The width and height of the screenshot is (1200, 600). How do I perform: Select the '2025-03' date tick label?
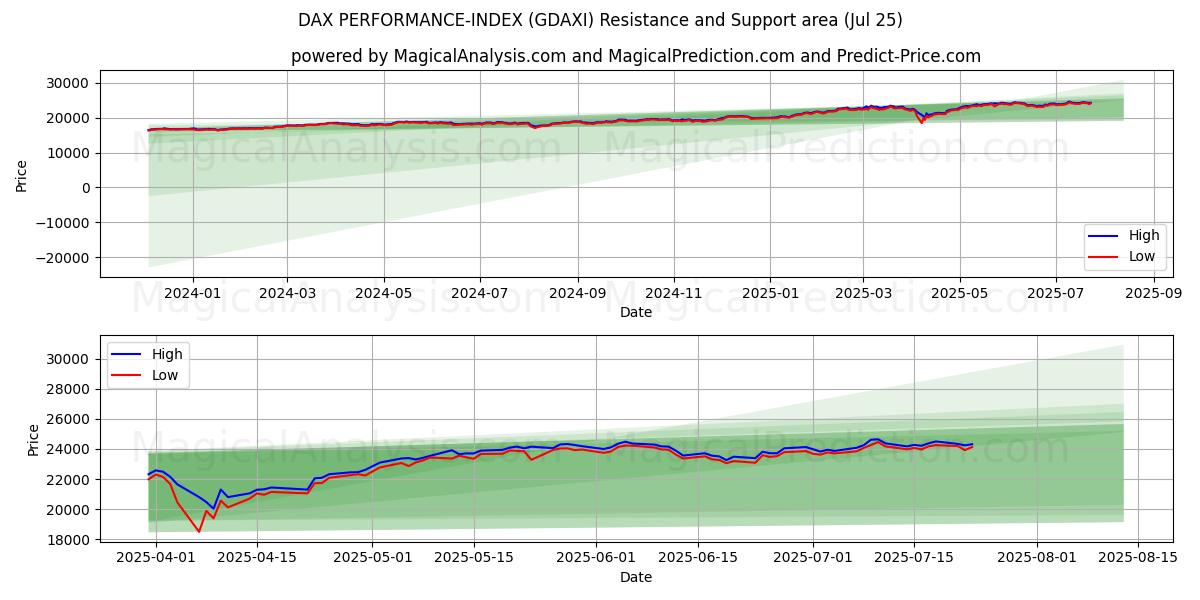tap(863, 294)
